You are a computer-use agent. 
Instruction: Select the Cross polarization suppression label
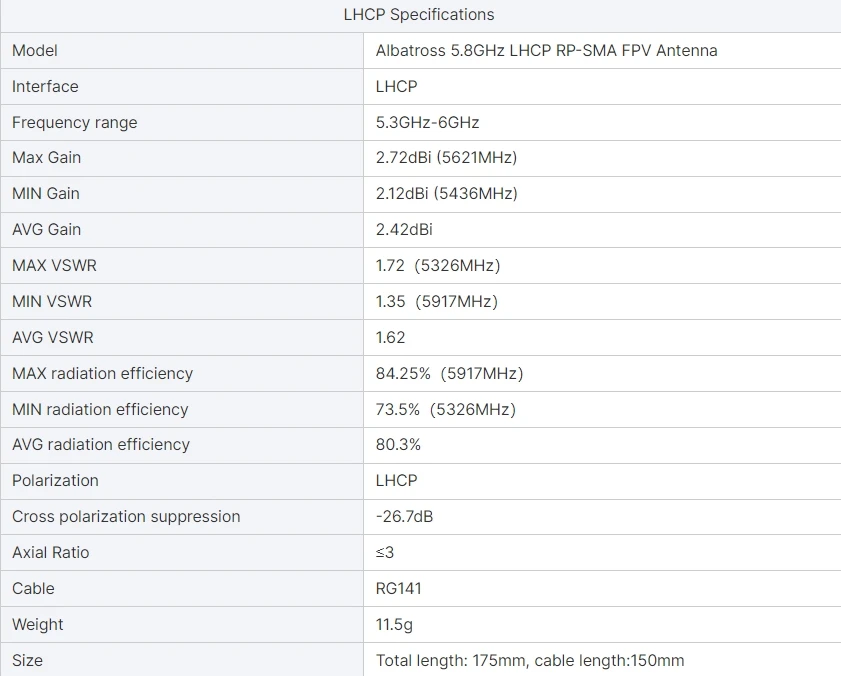(126, 516)
